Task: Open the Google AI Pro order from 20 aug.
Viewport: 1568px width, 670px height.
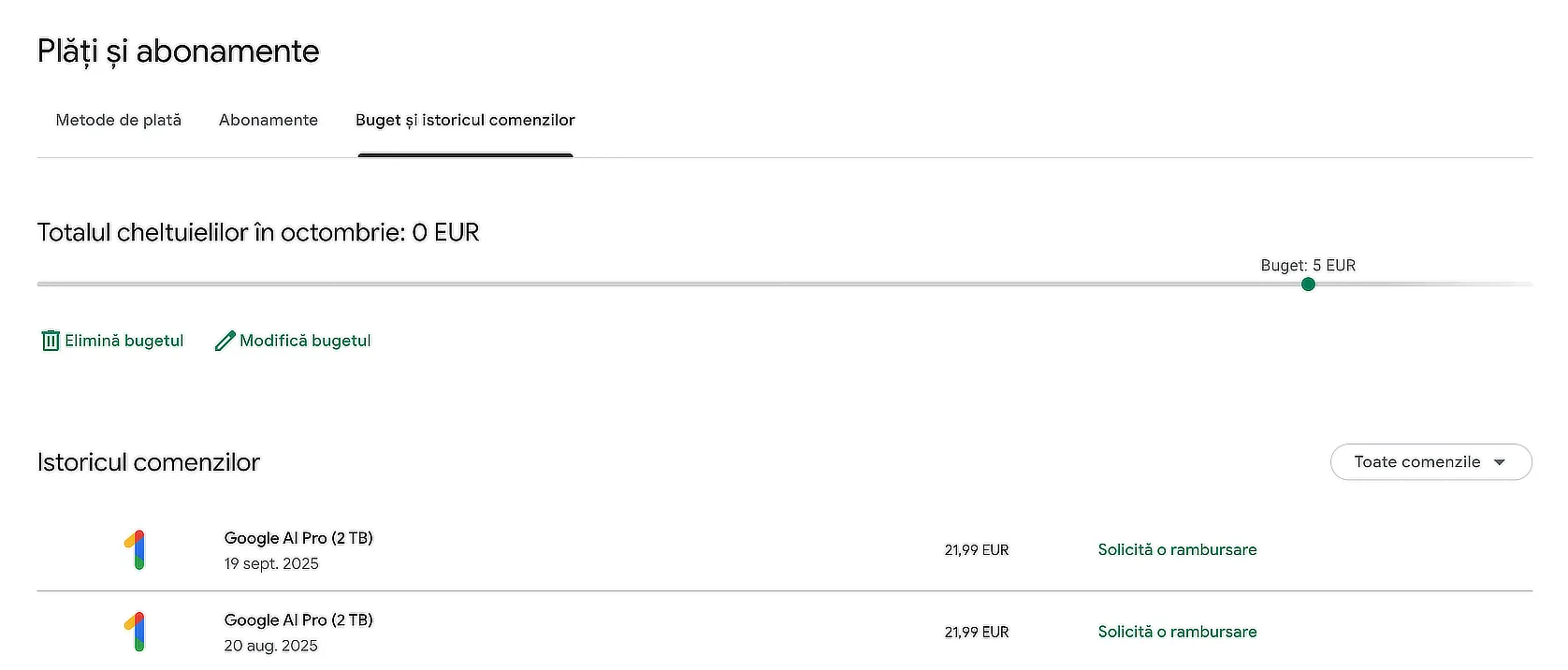Action: click(298, 620)
